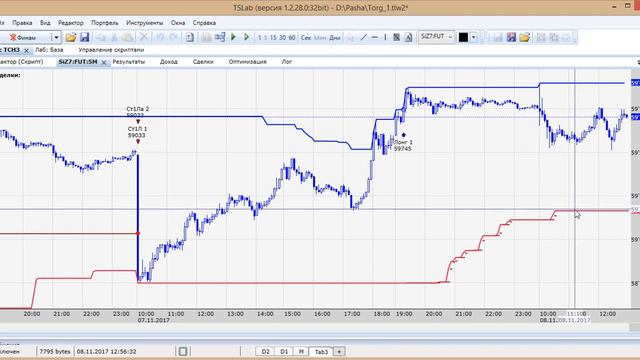Switch to D2 bottom tab
The image size is (640, 360).
(x=265, y=351)
